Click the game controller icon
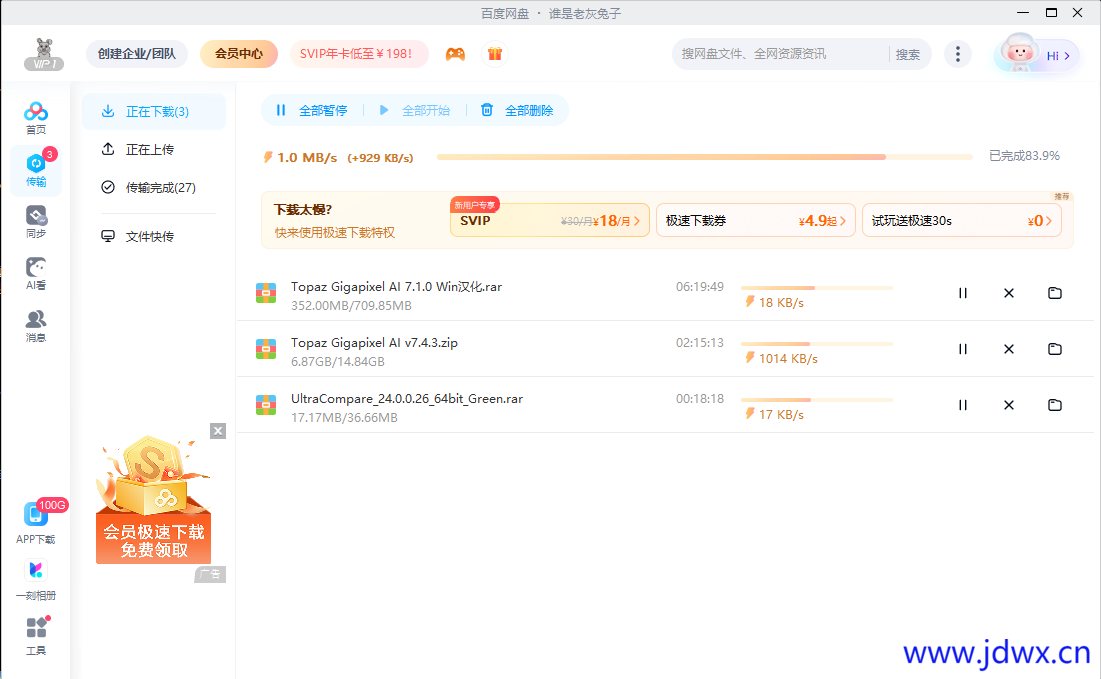This screenshot has width=1101, height=679. [x=455, y=54]
